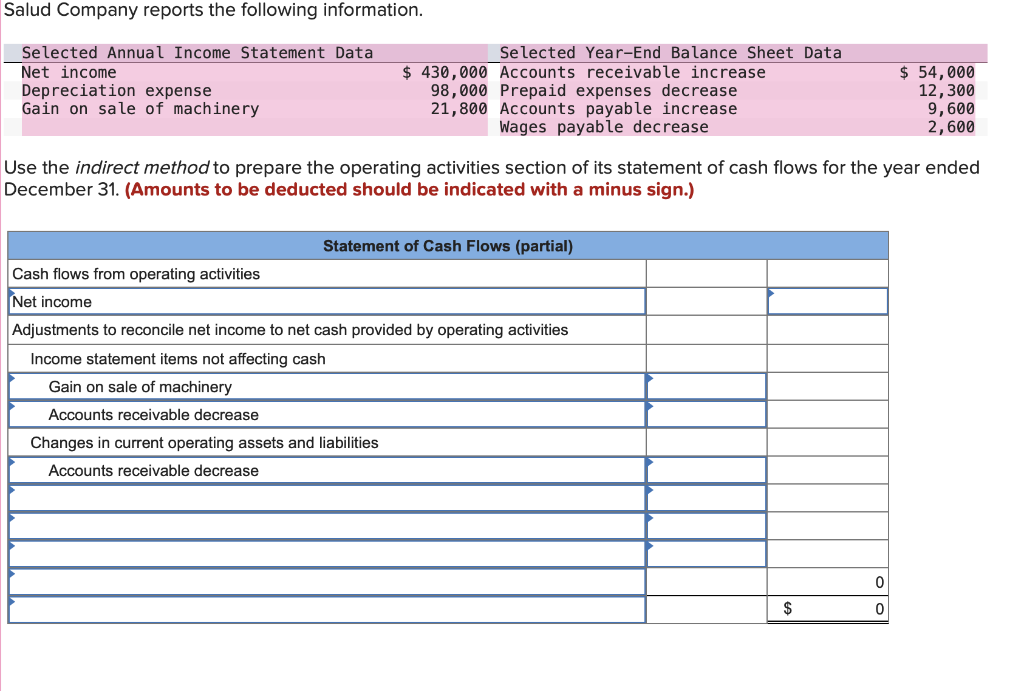
Task: Click the '9,600' accounts payable value
Action: (x=951, y=108)
